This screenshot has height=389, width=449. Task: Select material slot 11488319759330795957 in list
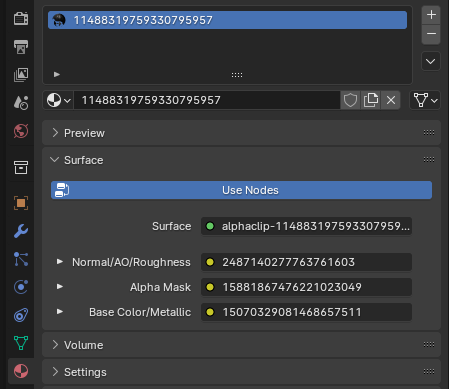(x=227, y=20)
